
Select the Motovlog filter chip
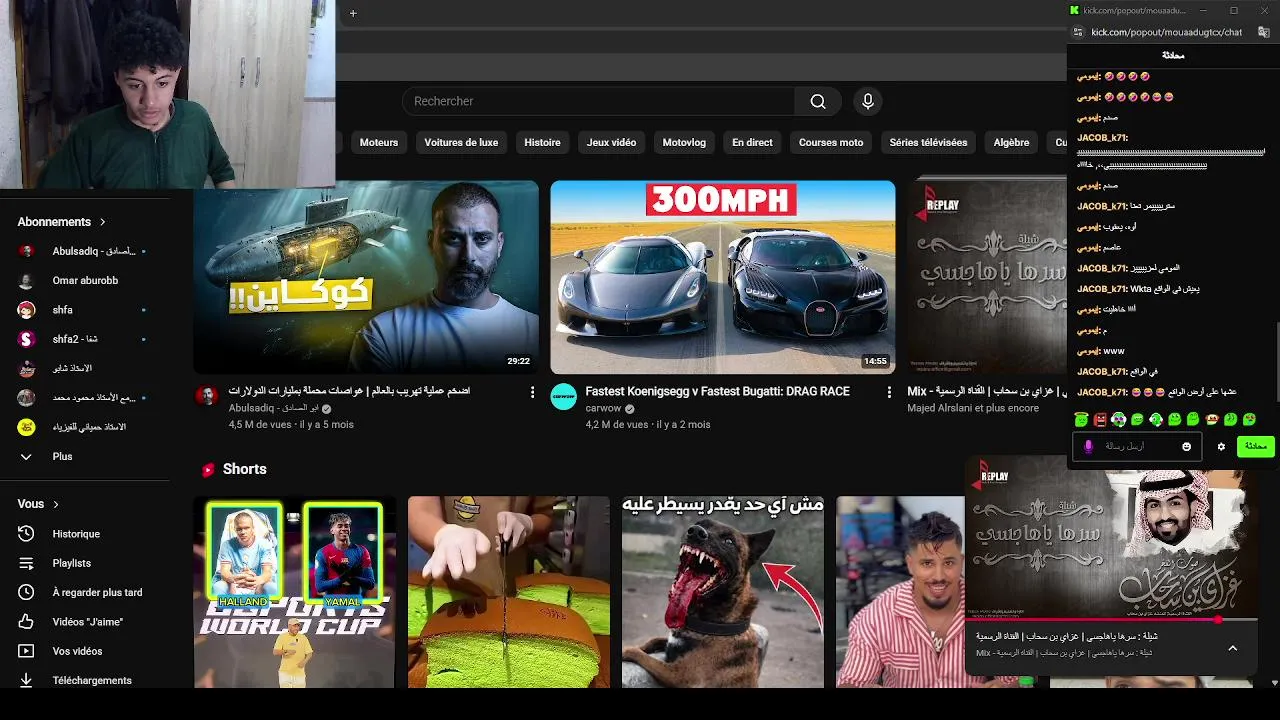(x=684, y=142)
